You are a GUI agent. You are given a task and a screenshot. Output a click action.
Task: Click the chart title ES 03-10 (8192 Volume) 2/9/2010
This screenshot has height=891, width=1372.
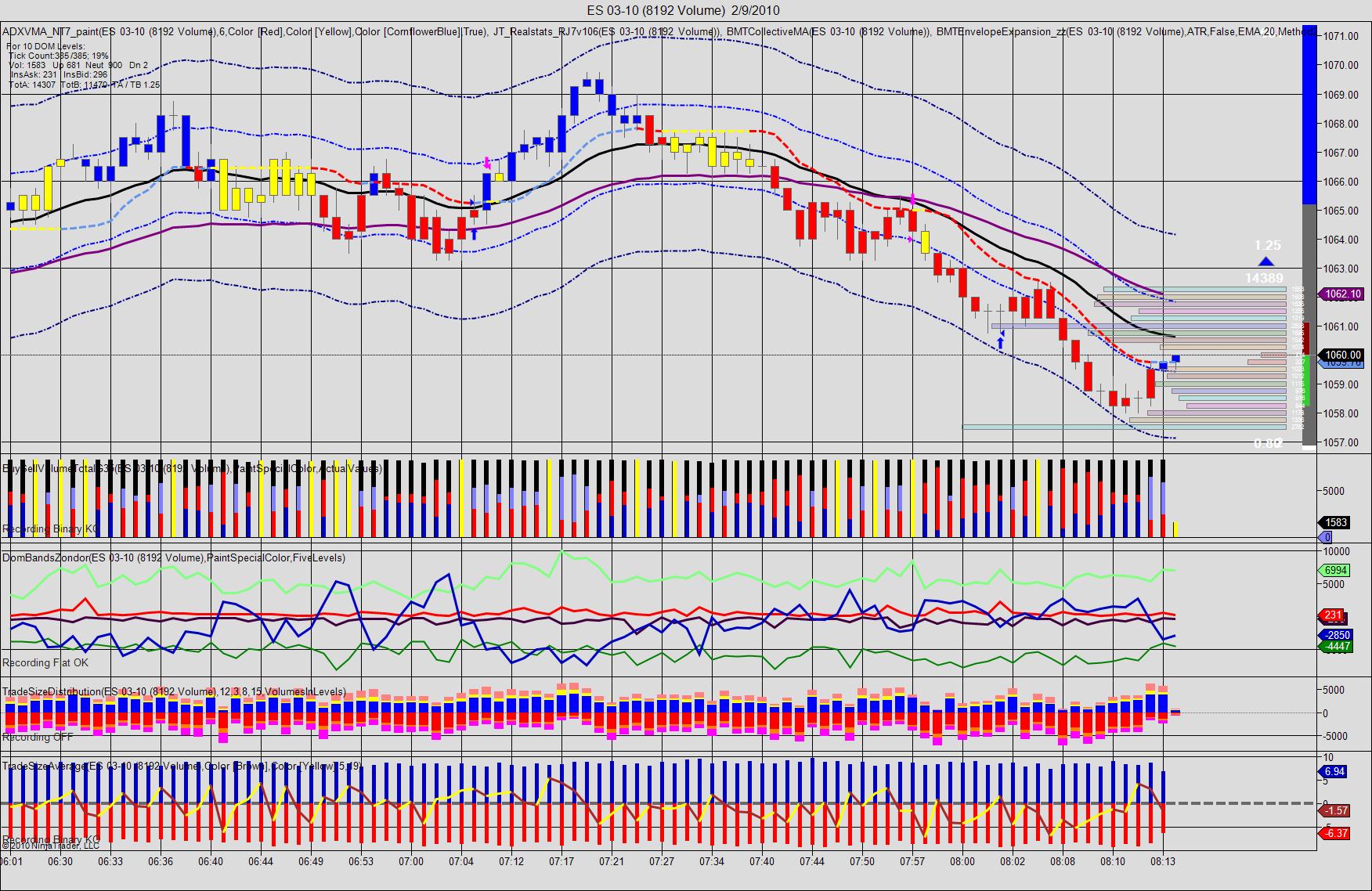[683, 10]
